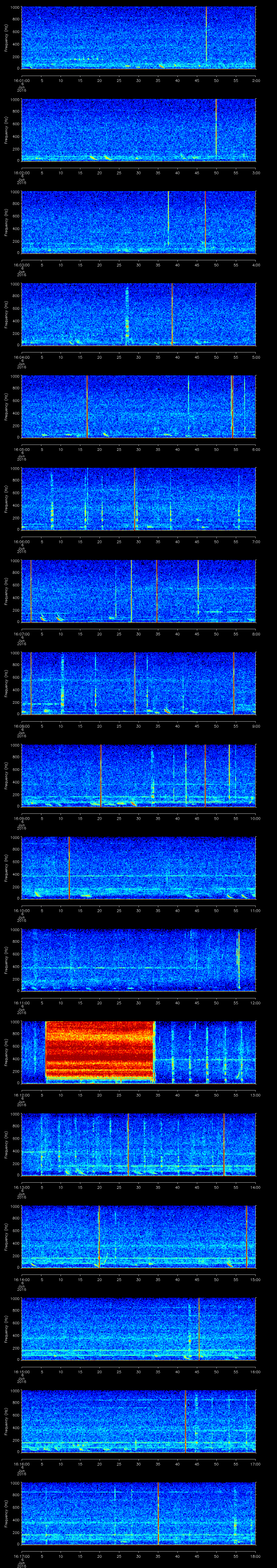
Task: Click the 16:13:00 start time label
Action: pyautogui.click(x=21, y=1187)
